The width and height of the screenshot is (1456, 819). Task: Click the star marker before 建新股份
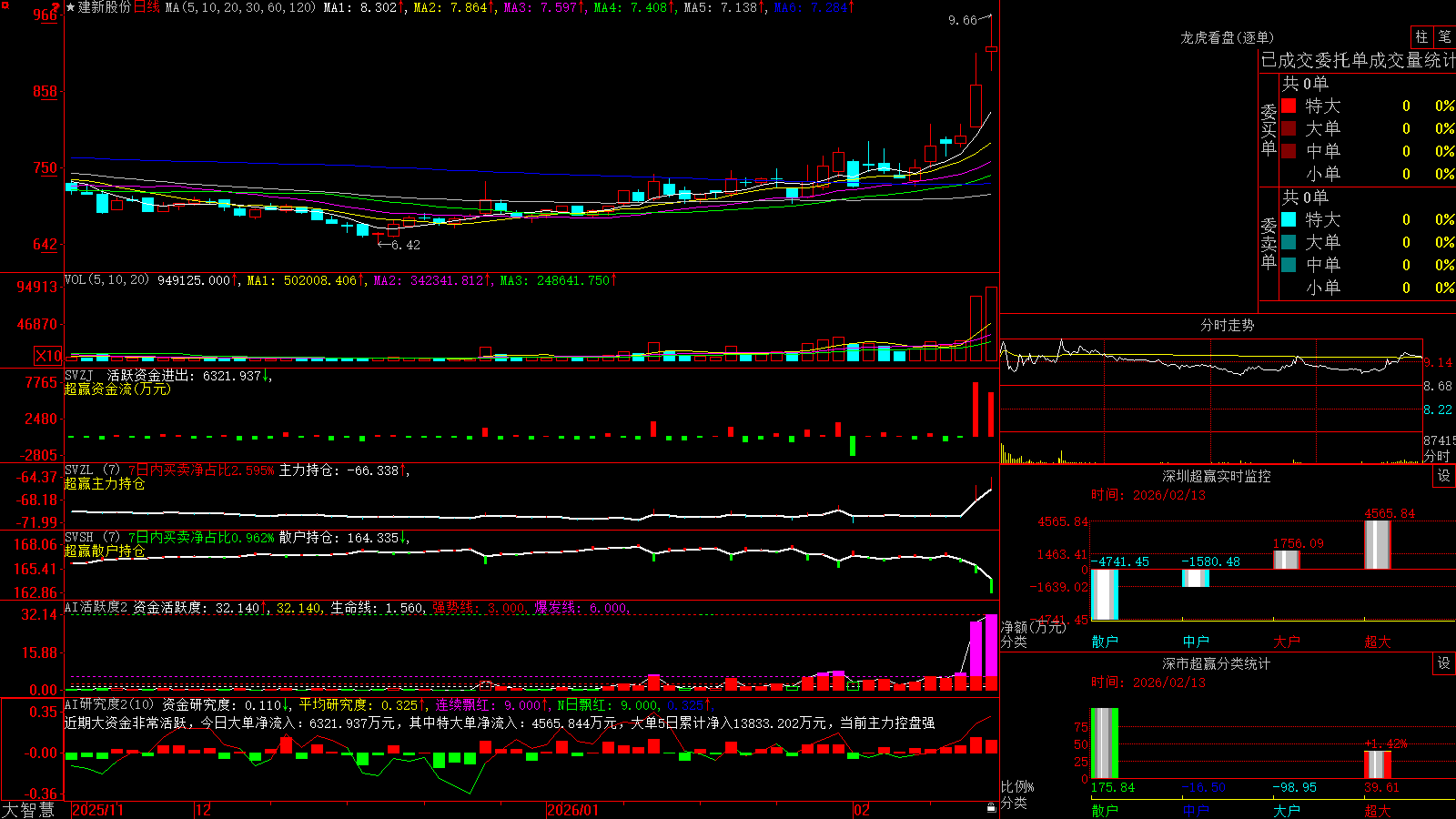click(71, 7)
